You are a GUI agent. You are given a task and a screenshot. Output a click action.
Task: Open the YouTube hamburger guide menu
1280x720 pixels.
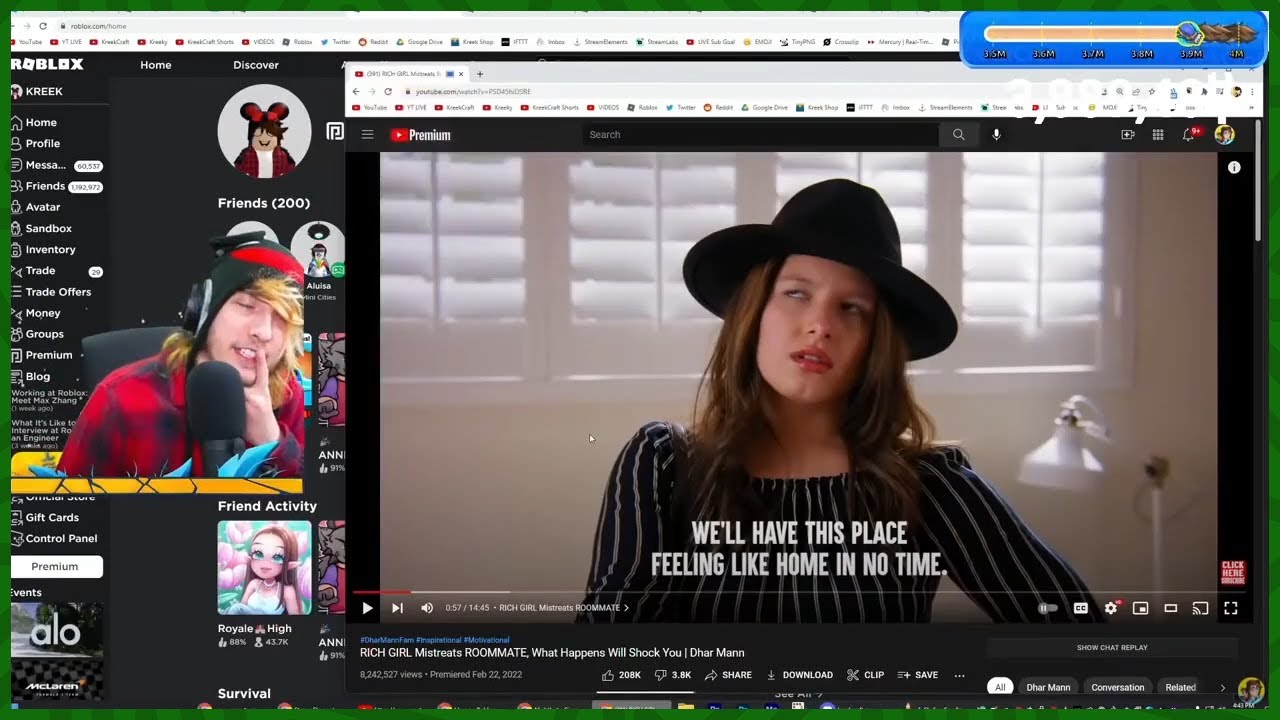(x=367, y=134)
